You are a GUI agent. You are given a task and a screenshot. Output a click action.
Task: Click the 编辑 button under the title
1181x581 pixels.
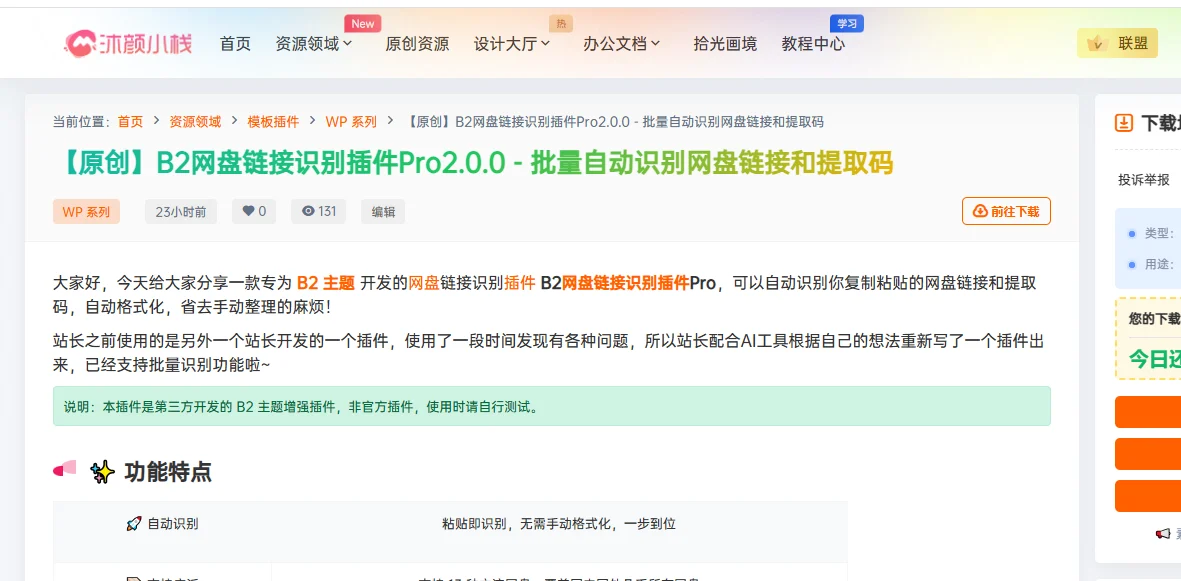383,212
